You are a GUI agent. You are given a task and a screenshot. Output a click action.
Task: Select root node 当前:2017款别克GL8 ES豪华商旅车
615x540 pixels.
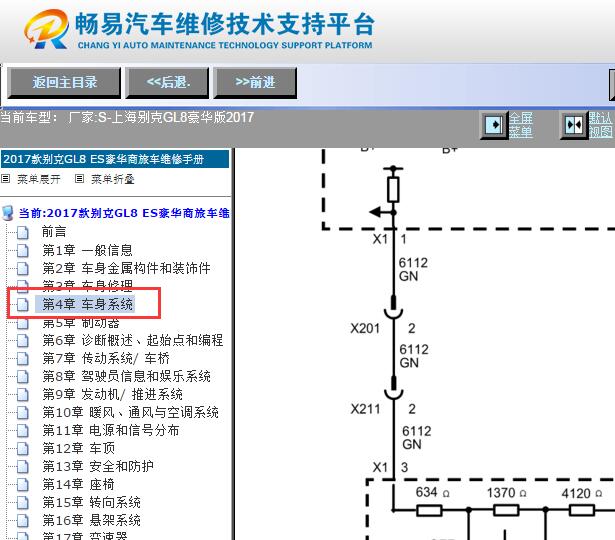click(124, 213)
